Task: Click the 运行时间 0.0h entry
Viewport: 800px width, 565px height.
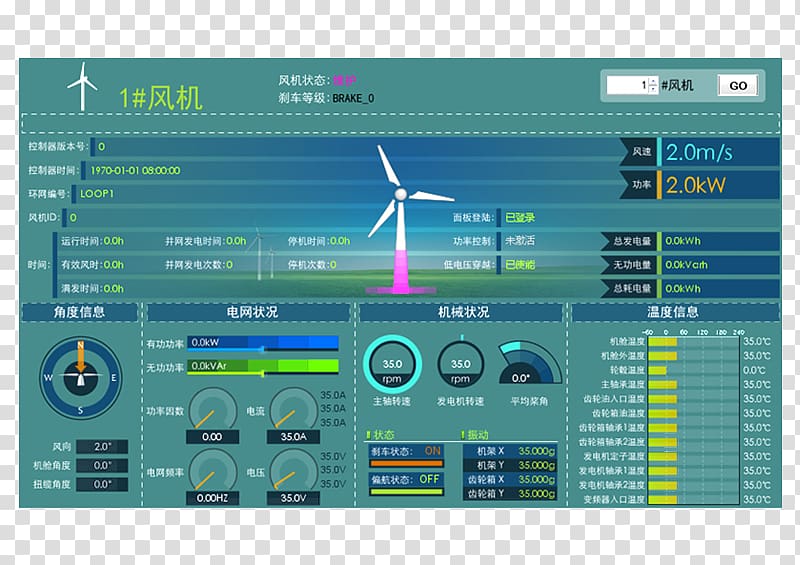Action: (x=92, y=241)
